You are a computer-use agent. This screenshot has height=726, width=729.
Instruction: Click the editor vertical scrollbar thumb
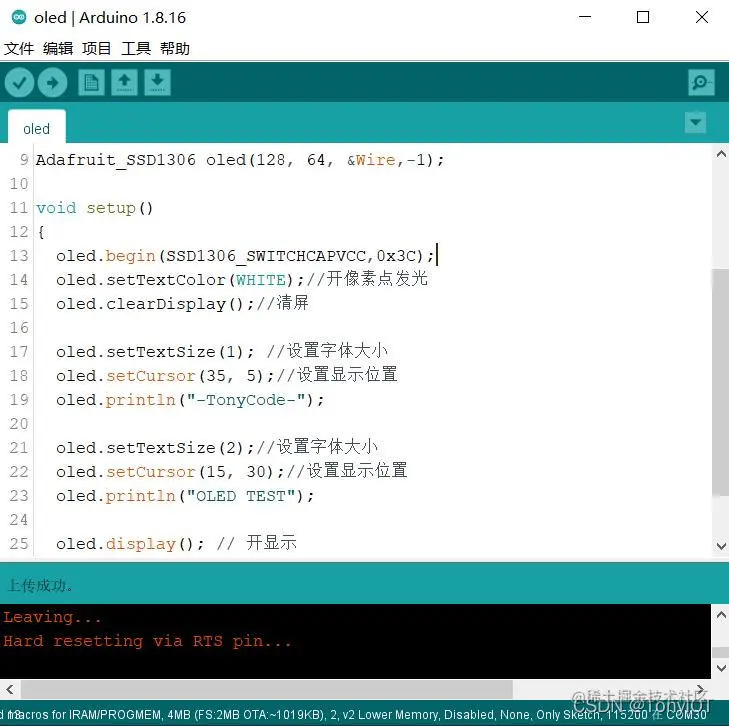720,382
